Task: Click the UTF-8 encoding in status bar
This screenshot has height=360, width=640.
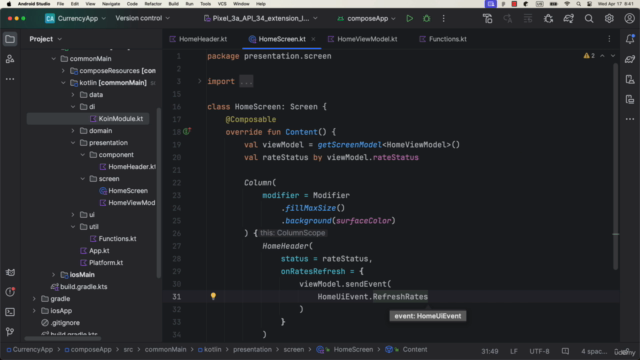Action: coord(539,351)
